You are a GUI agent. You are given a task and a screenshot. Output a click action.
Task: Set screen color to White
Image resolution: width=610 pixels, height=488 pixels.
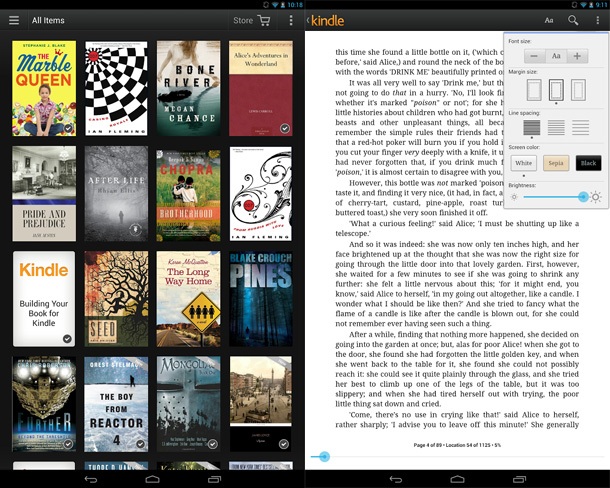(524, 163)
